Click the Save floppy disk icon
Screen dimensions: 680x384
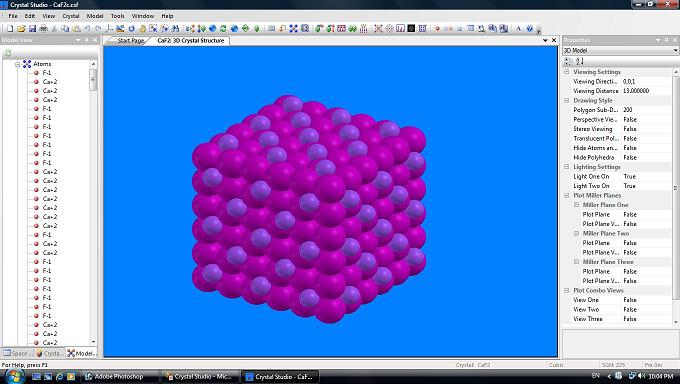33,29
